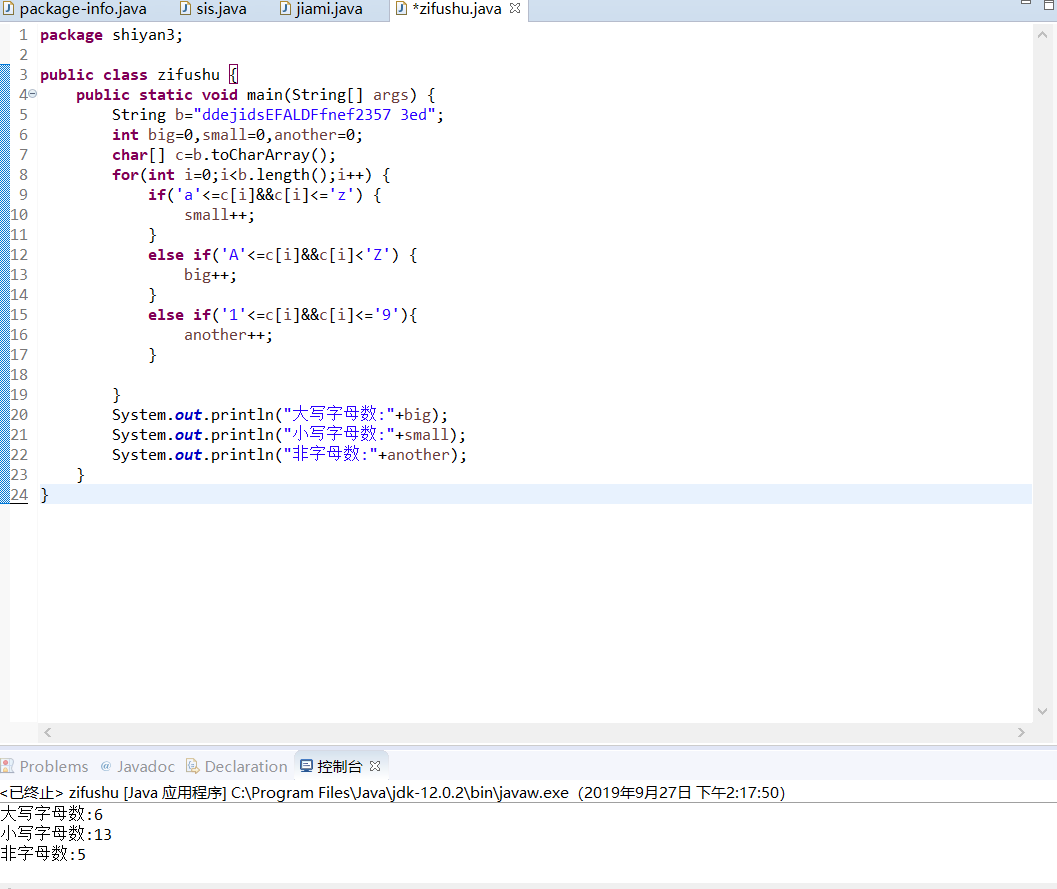Click the horizontal scrollbar right arrow

(1021, 732)
